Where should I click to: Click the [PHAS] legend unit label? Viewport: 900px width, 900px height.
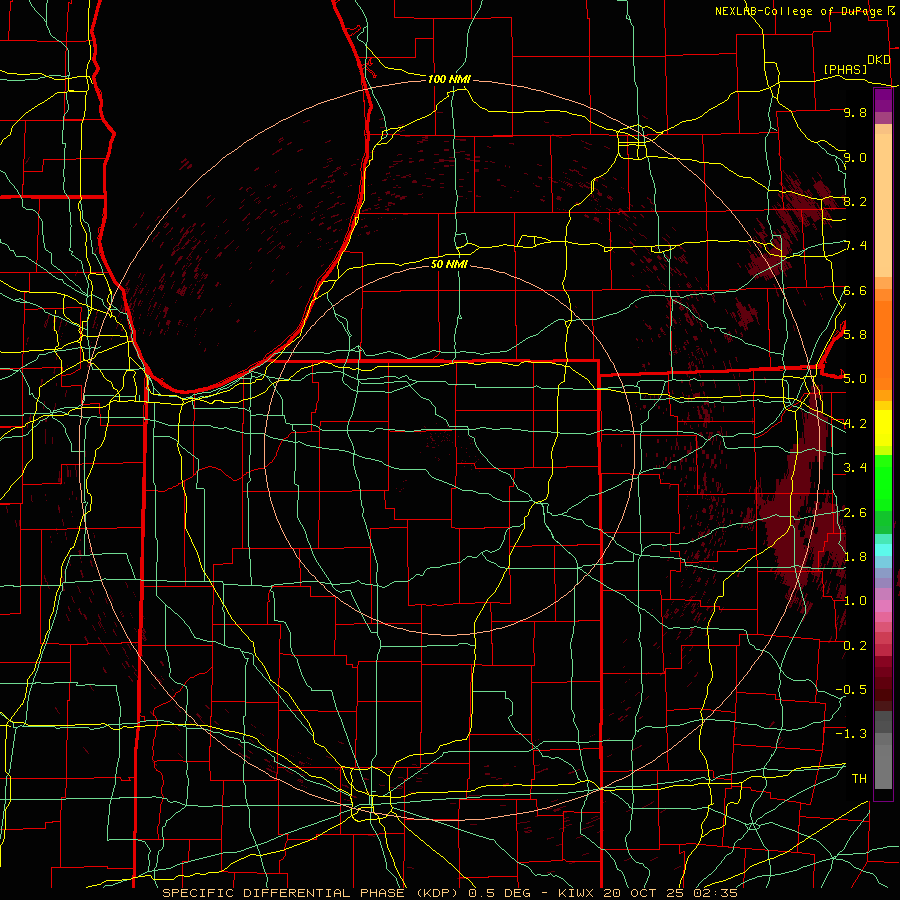pos(845,70)
